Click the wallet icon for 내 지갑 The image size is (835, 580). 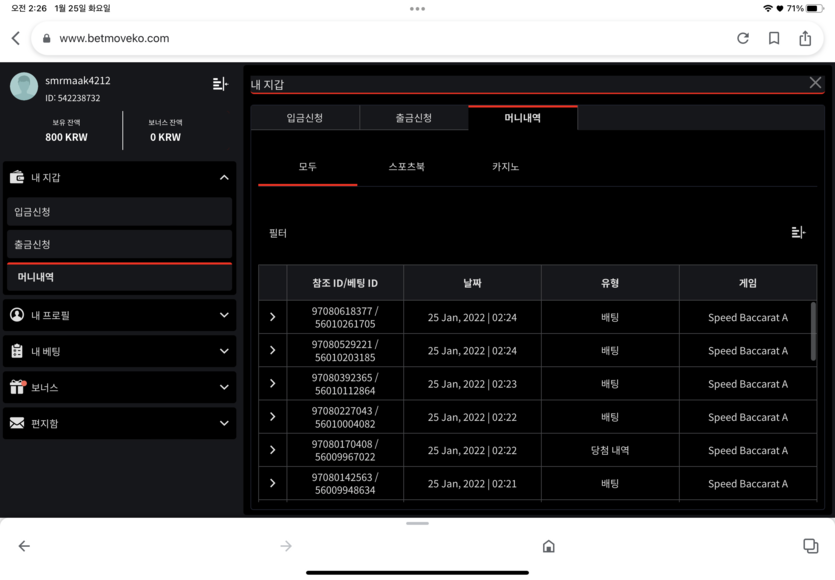coord(17,177)
